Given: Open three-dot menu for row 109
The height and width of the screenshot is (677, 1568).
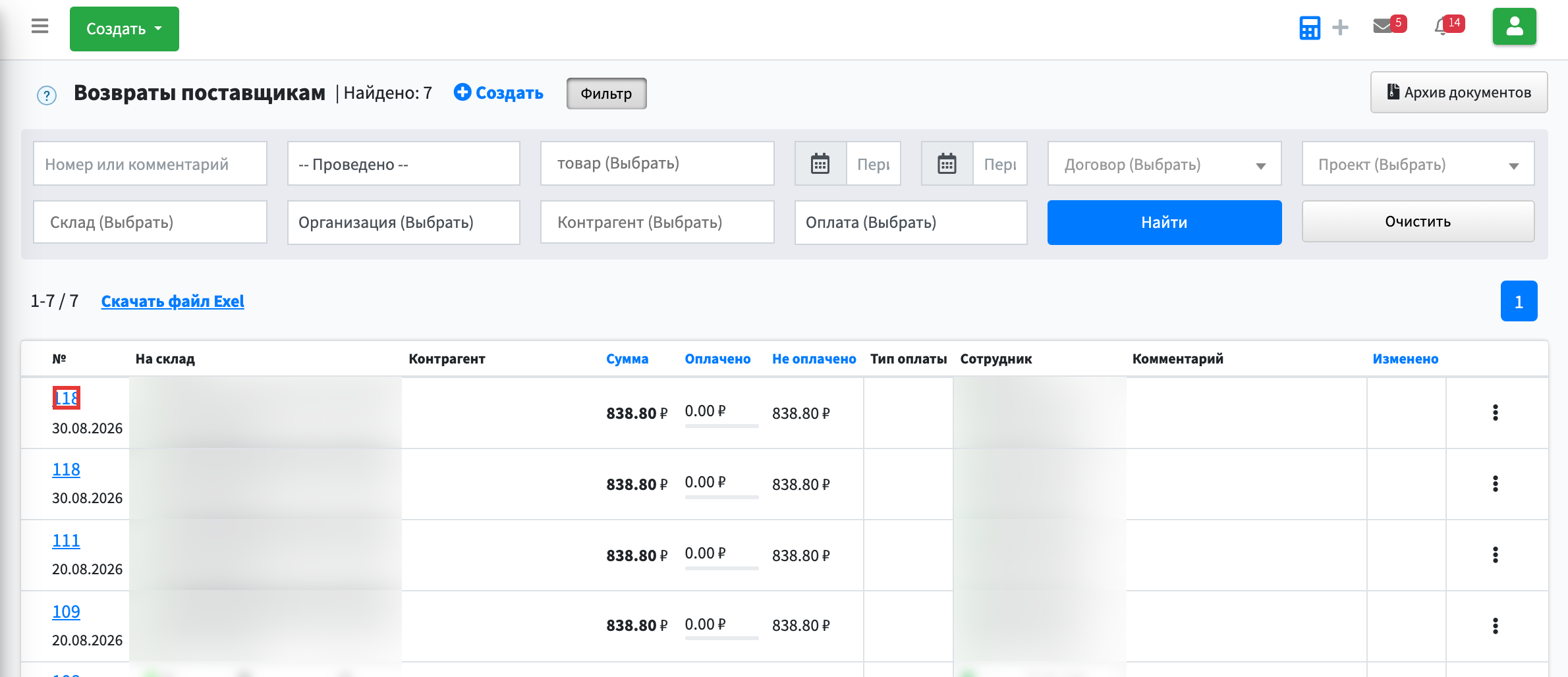Looking at the screenshot, I should (x=1496, y=626).
